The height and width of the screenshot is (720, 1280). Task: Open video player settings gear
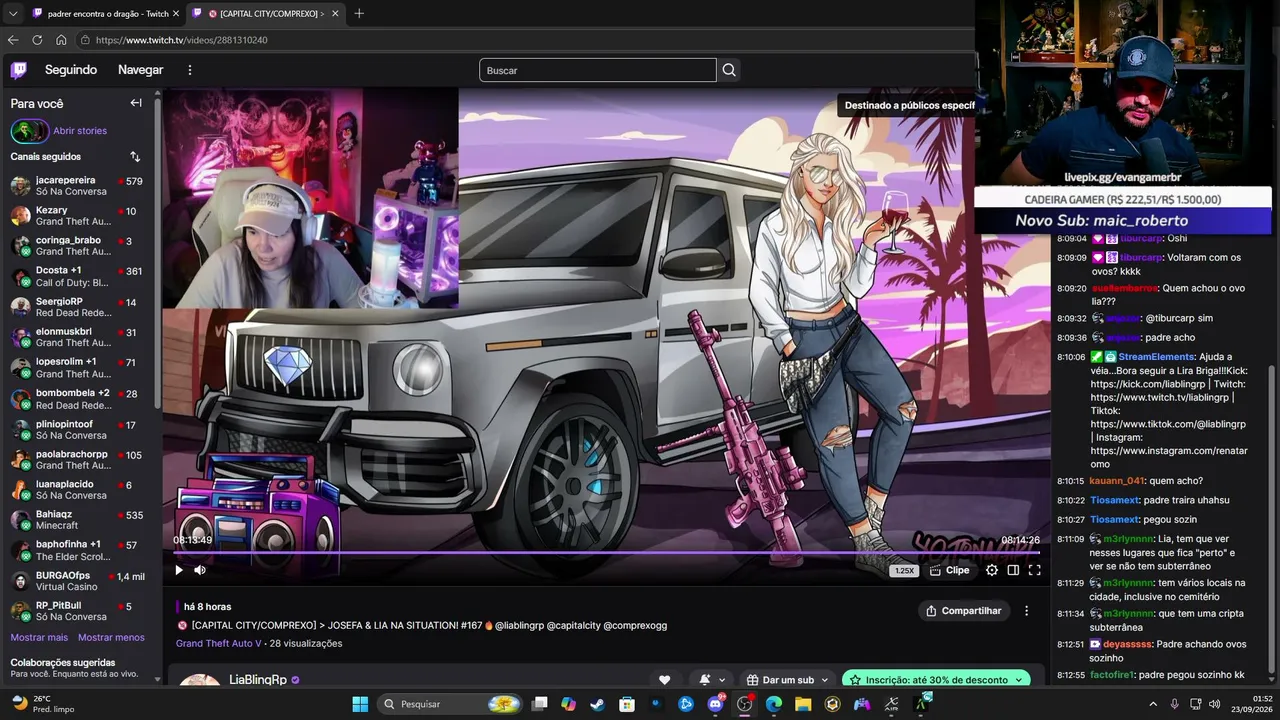click(992, 570)
